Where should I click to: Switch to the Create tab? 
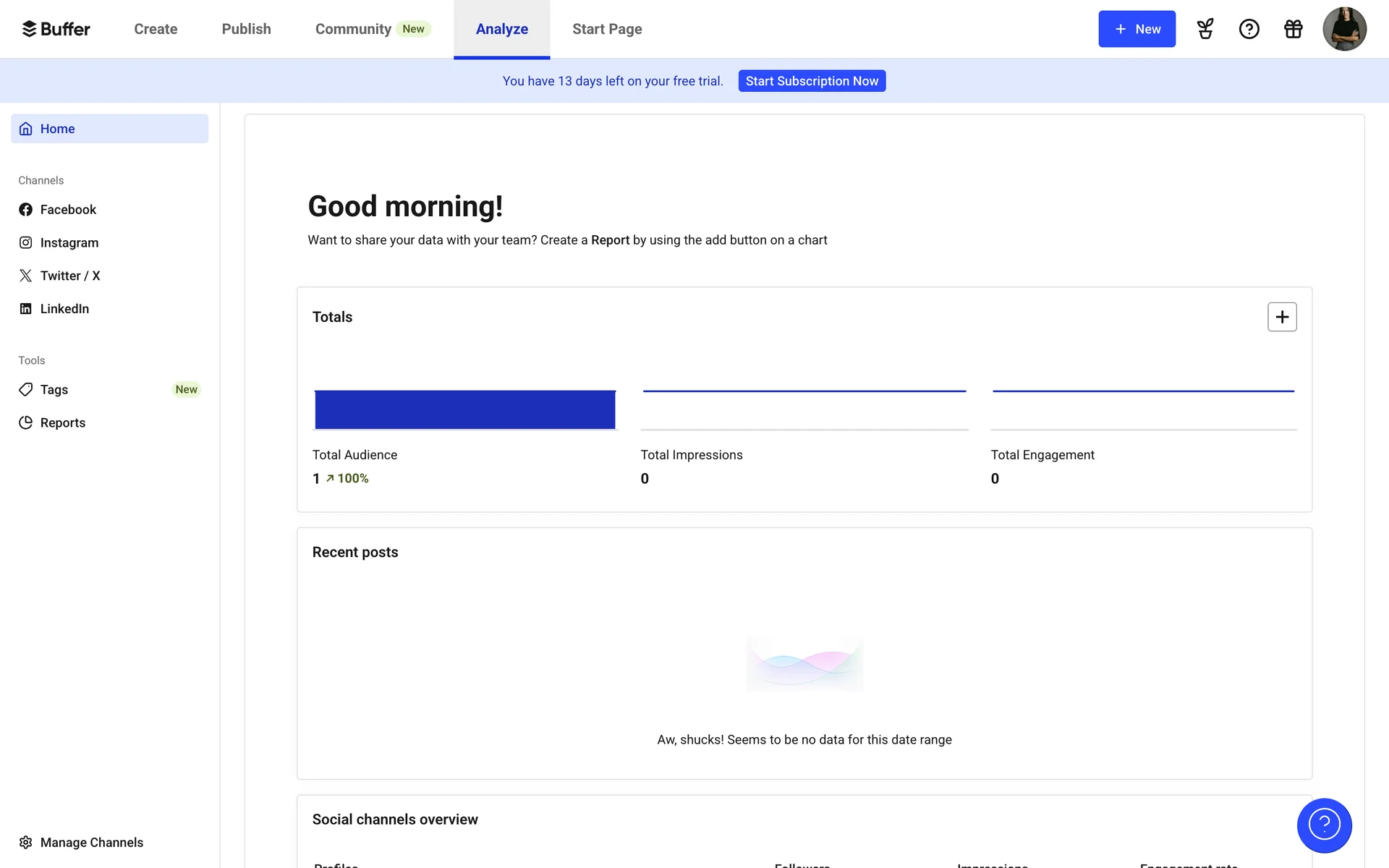tap(156, 29)
